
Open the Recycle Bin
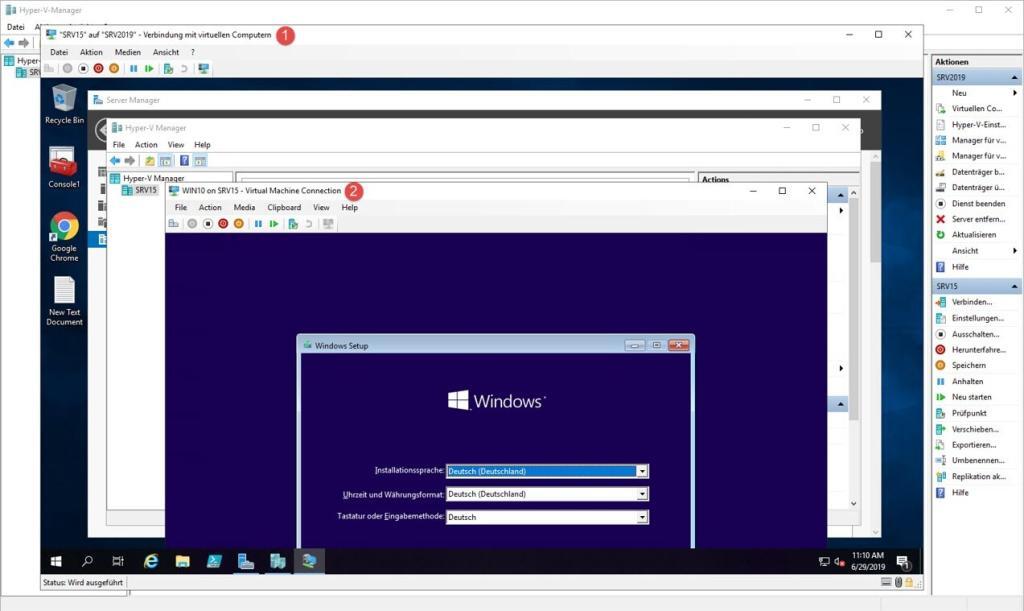[63, 100]
